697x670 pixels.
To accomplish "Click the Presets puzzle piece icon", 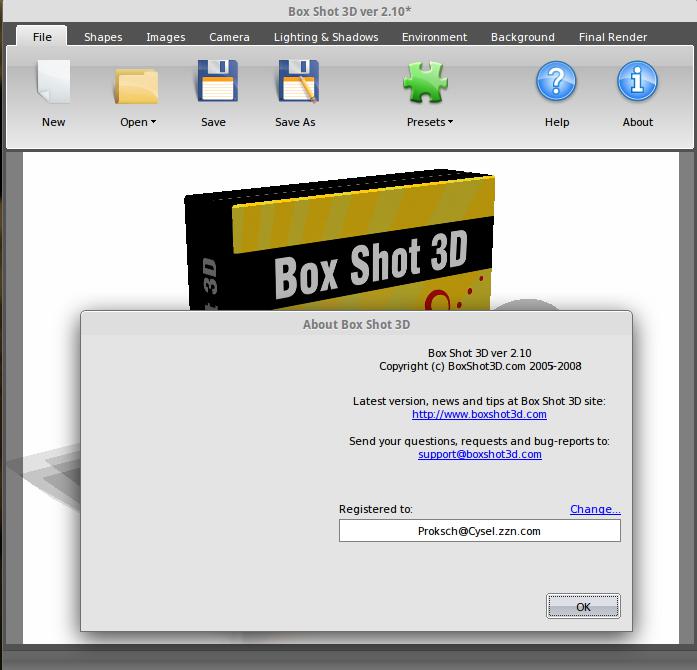I will click(428, 83).
